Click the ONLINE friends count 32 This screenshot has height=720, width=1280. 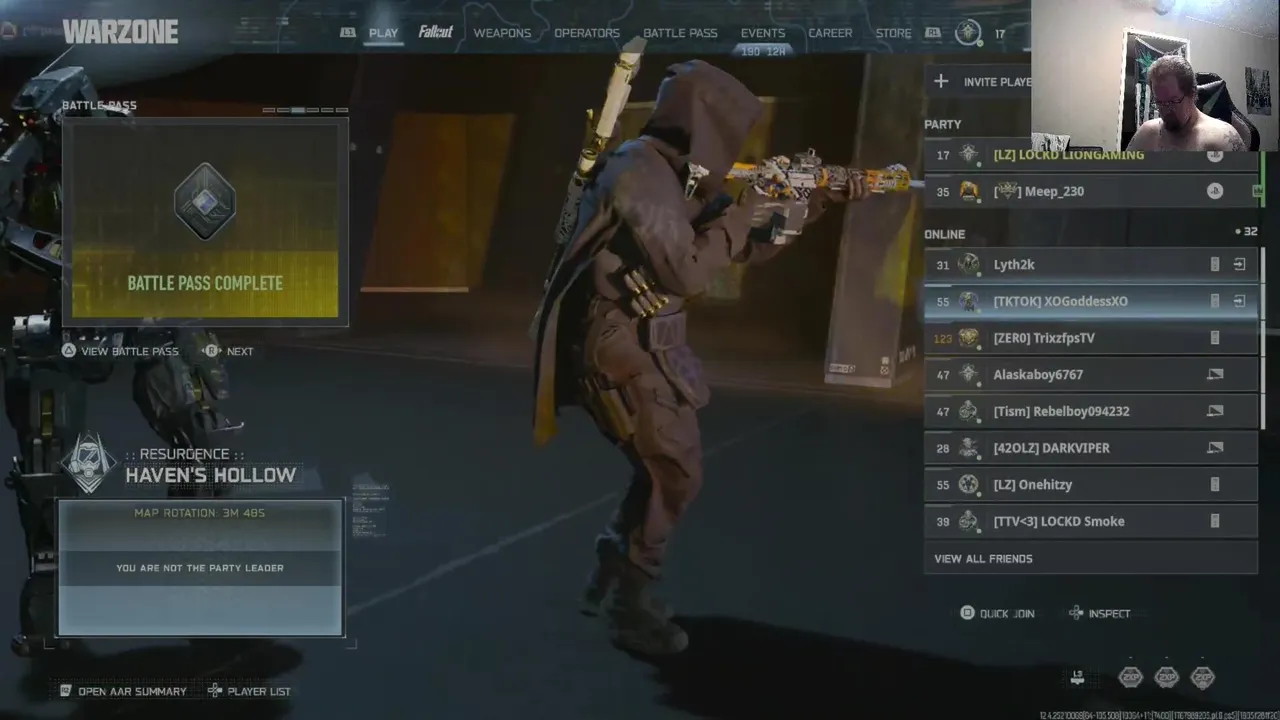[x=1247, y=231]
